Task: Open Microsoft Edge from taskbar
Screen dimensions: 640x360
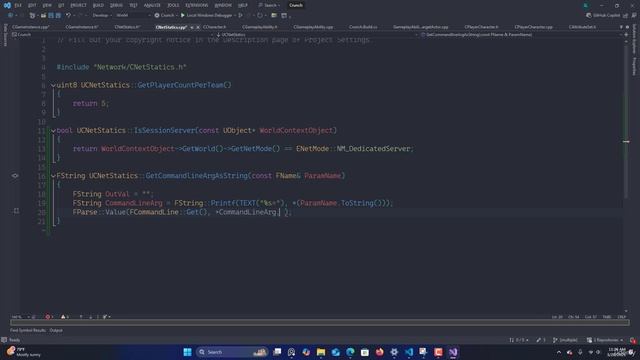Action: (350, 352)
